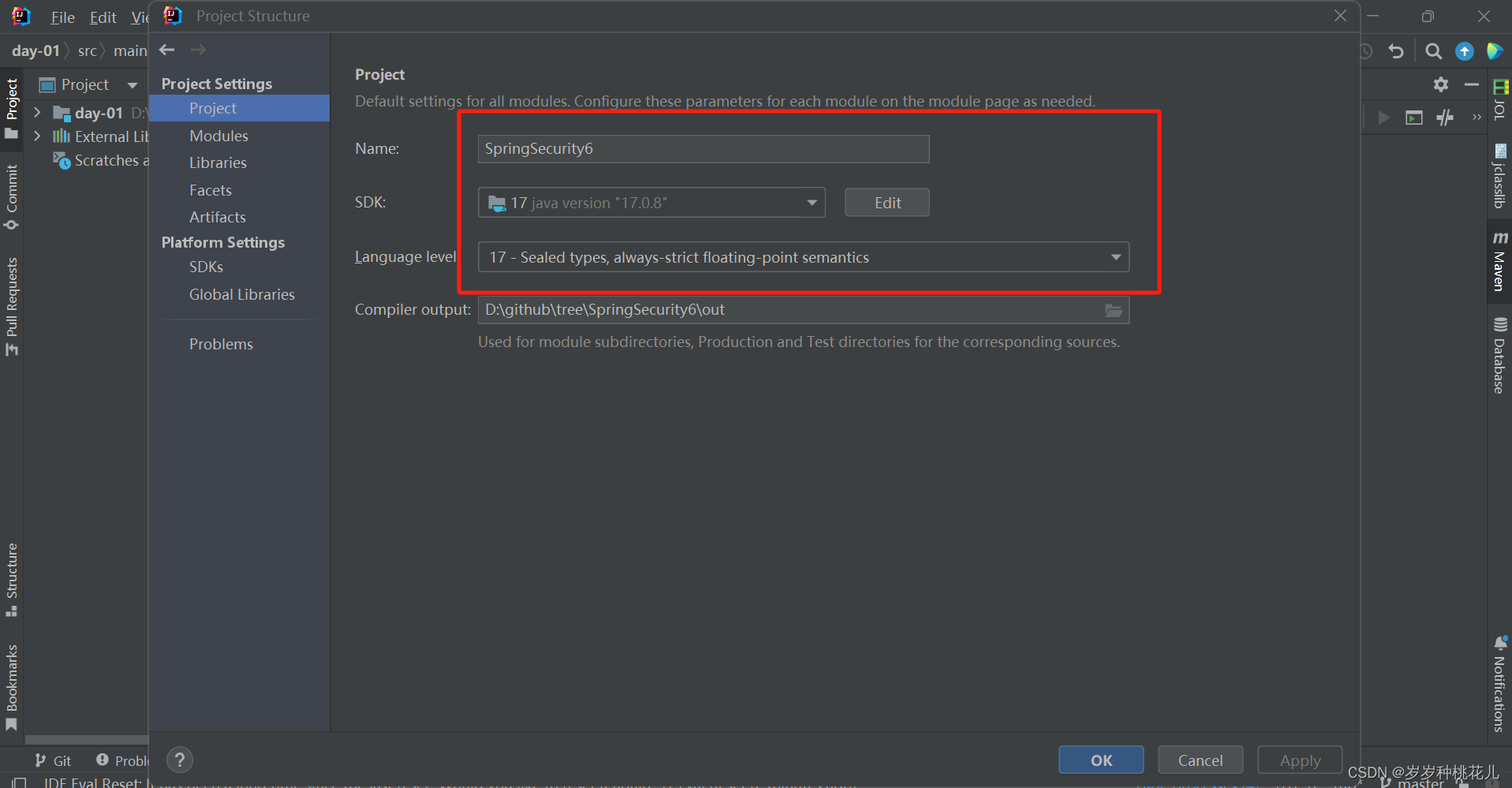Open the SDK selector dropdown

click(x=811, y=202)
